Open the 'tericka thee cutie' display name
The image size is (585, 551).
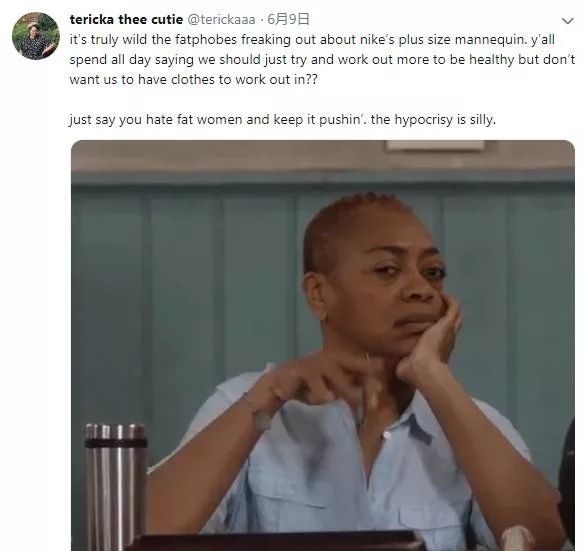126,19
